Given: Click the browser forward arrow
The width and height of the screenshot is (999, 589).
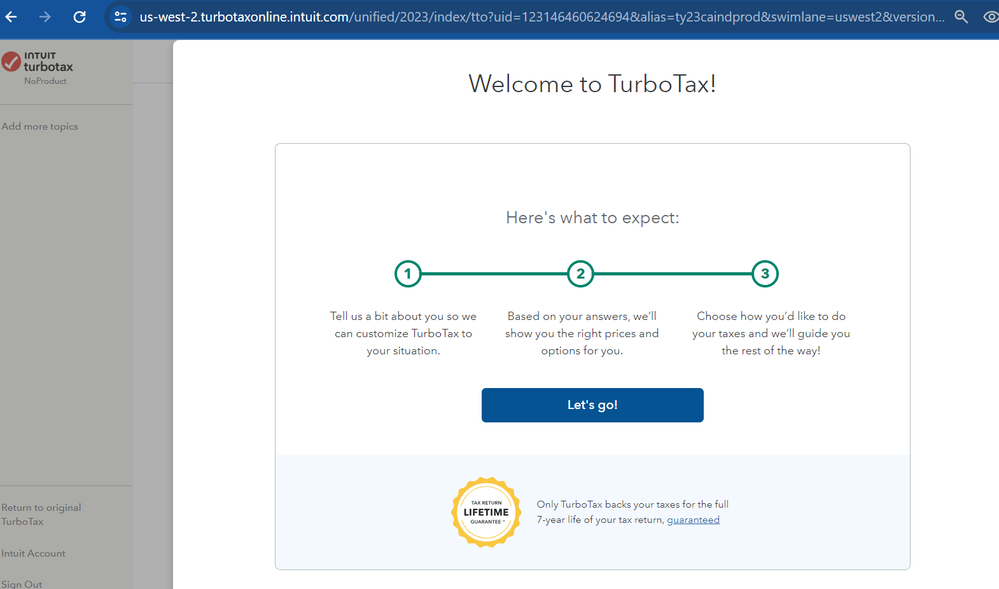Looking at the screenshot, I should point(45,17).
